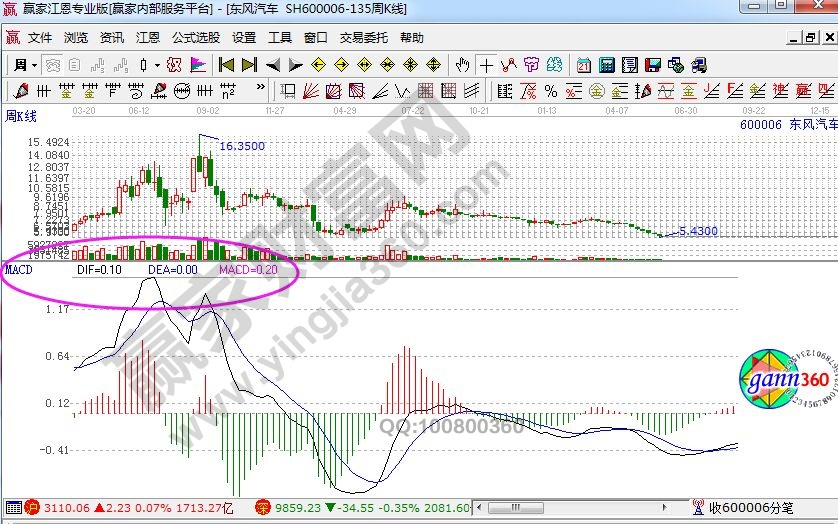Click the horizontal scrollbar thumb
838x524 pixels.
tap(515, 507)
